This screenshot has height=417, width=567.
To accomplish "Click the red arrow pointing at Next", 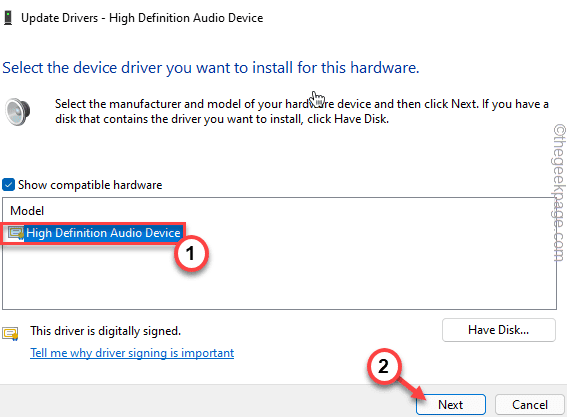I will pos(412,389).
